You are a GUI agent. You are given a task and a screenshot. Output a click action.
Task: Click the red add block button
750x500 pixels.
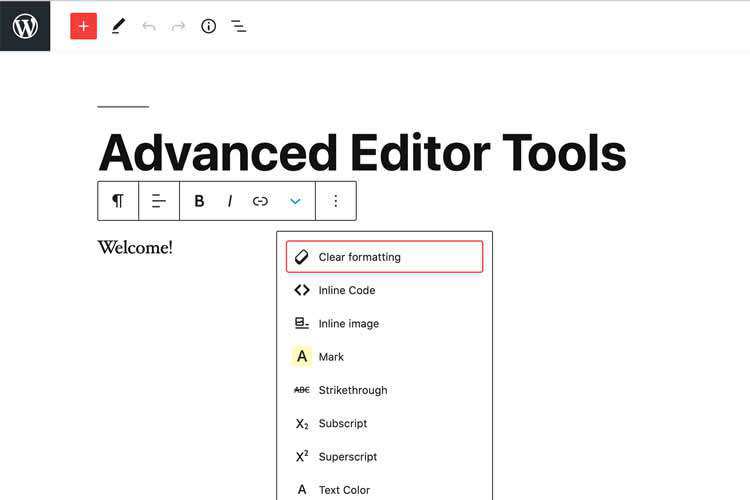pyautogui.click(x=84, y=26)
